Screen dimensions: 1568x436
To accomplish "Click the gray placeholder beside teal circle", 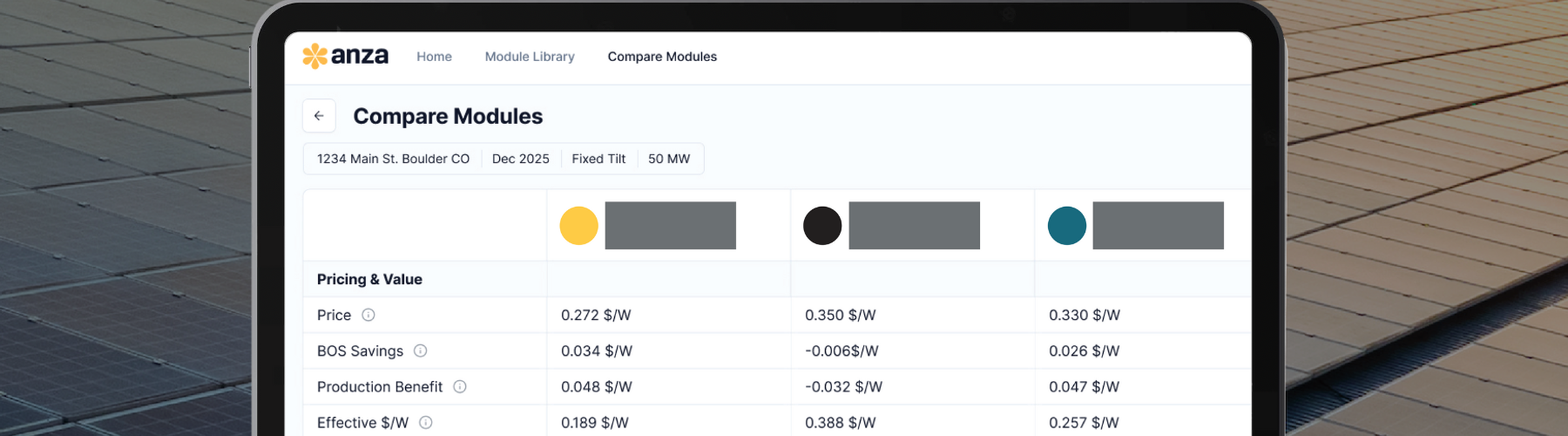I will [x=1159, y=226].
